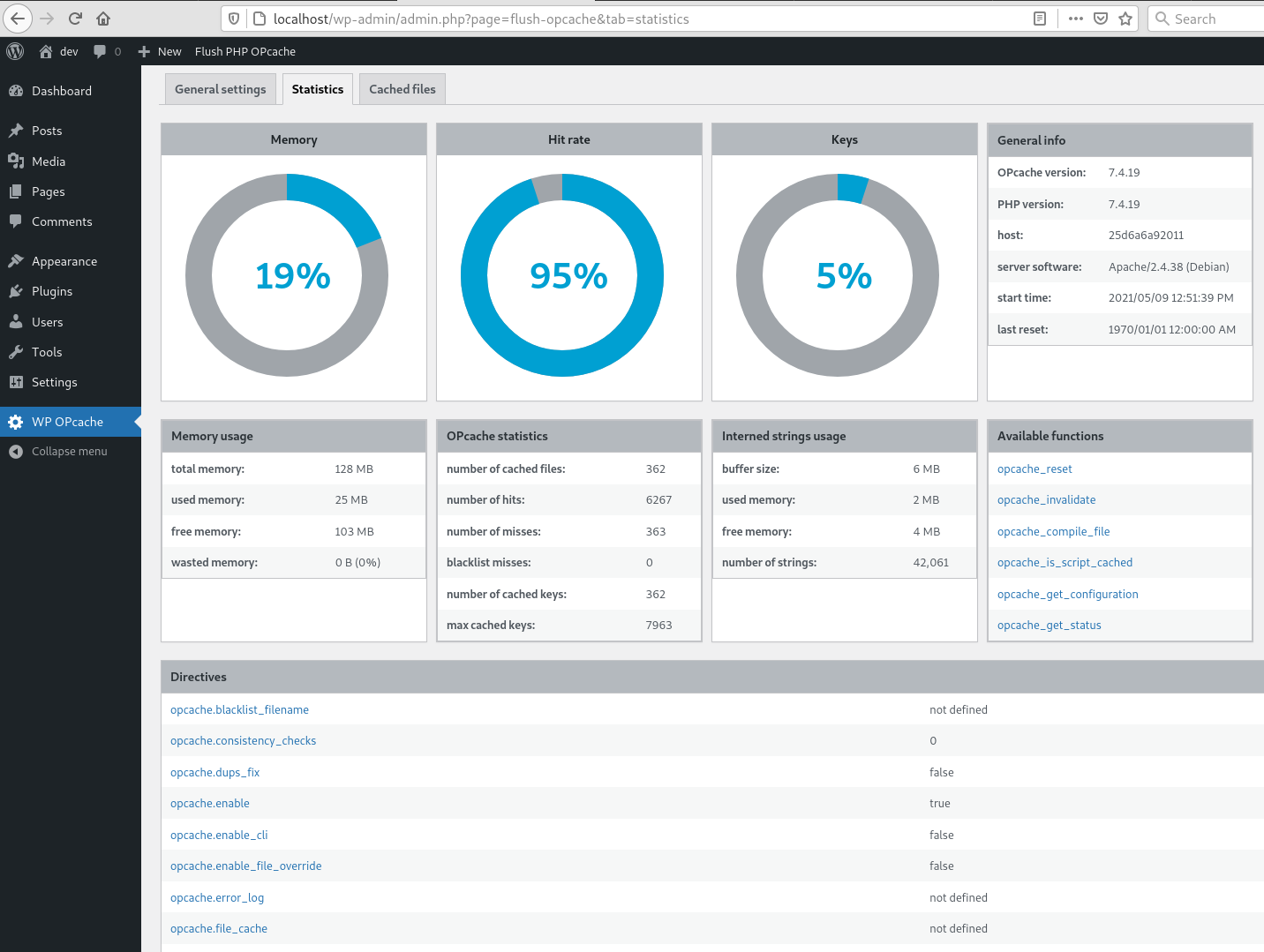Open the page actions three-dots menu
The height and width of the screenshot is (952, 1264).
click(1075, 19)
